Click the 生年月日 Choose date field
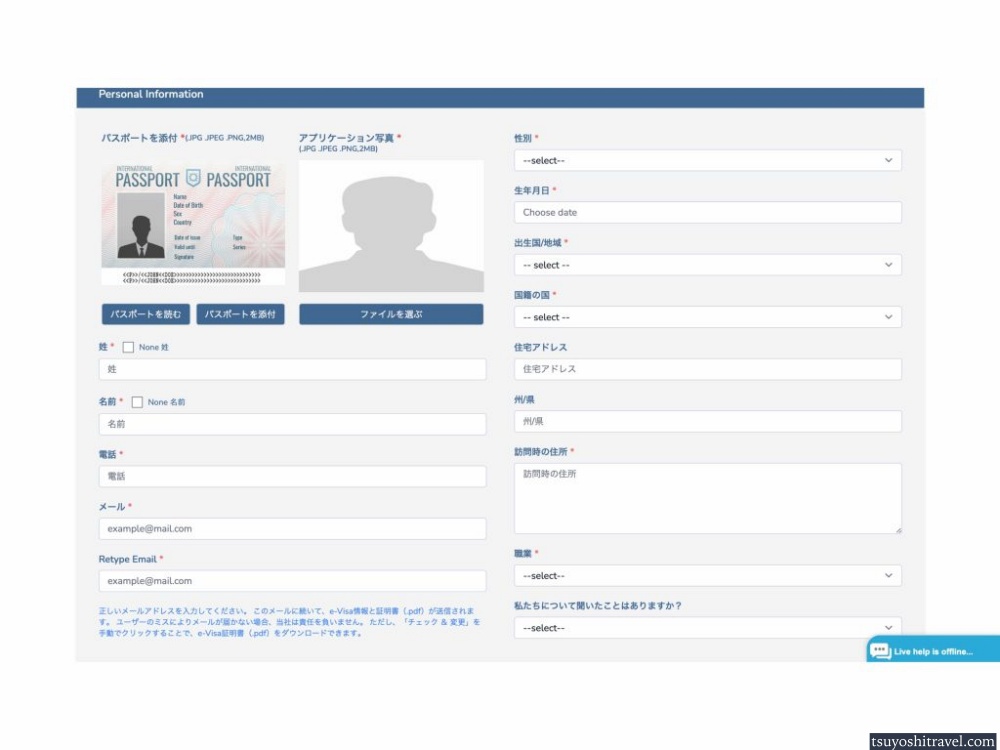The width and height of the screenshot is (1000, 750). [707, 212]
